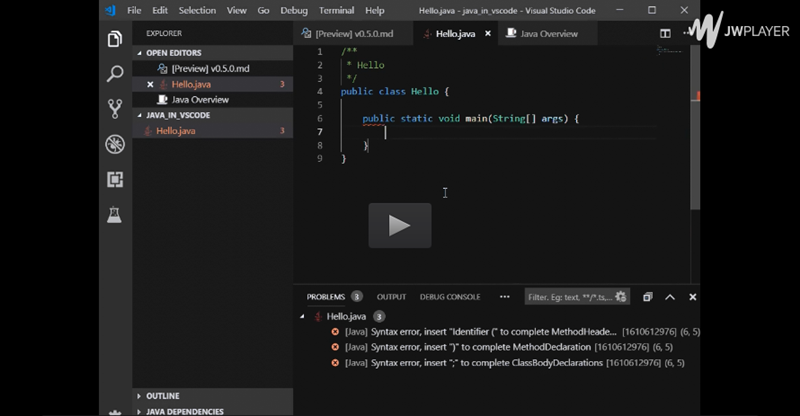Open the Source Control view icon
This screenshot has height=416, width=800.
pos(115,108)
